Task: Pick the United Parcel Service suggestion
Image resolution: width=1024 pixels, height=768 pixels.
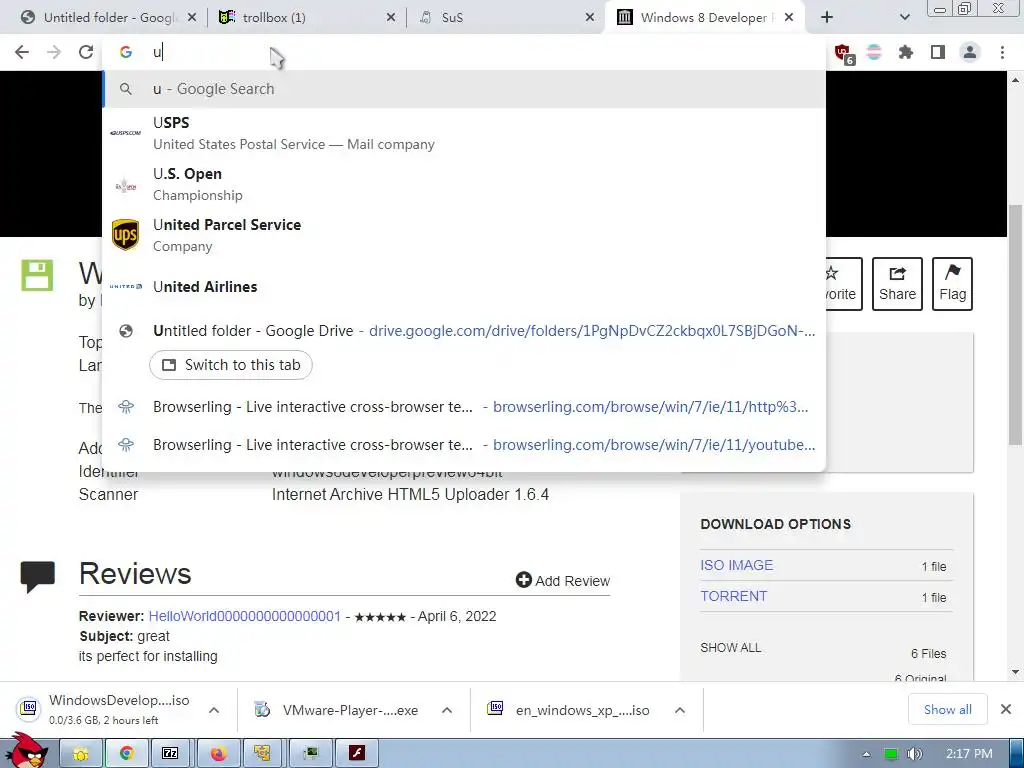Action: click(464, 235)
